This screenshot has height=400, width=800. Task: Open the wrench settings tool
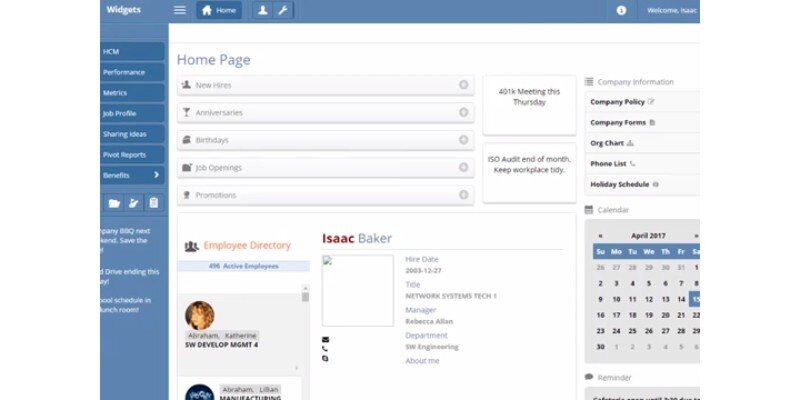282,10
